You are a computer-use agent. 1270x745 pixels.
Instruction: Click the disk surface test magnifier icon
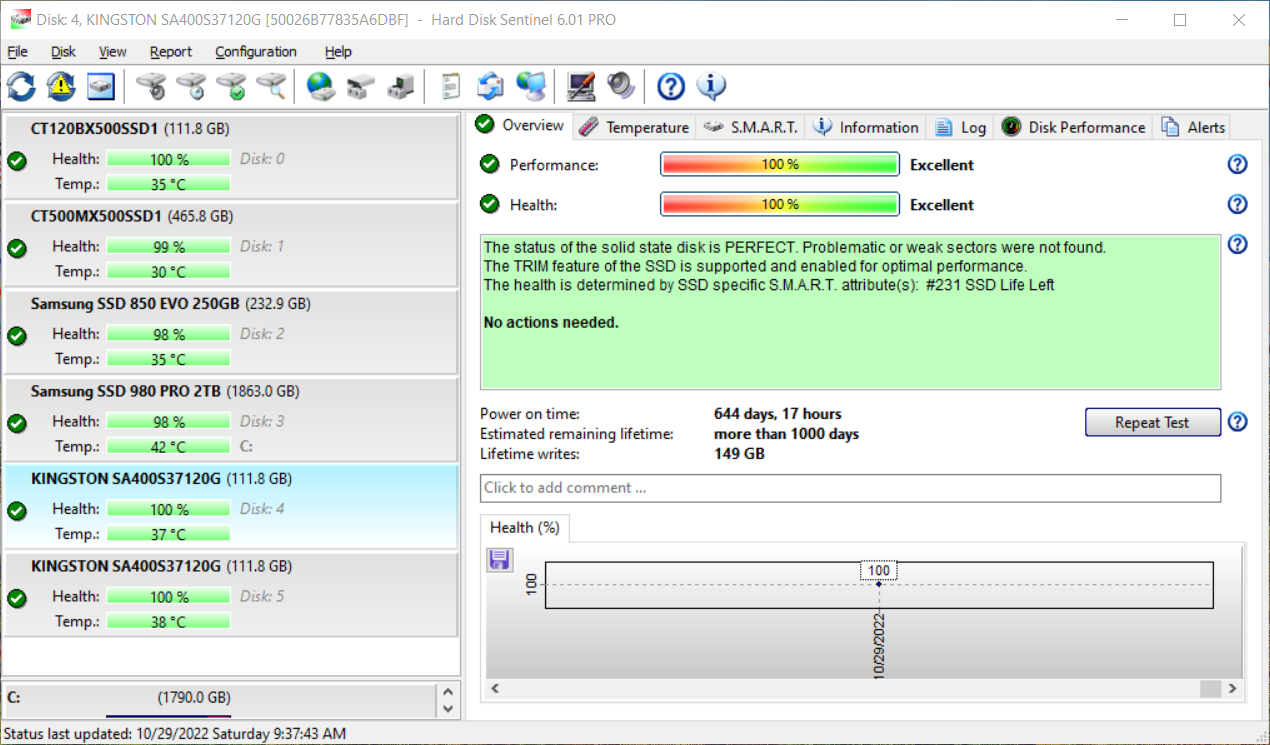click(x=271, y=86)
